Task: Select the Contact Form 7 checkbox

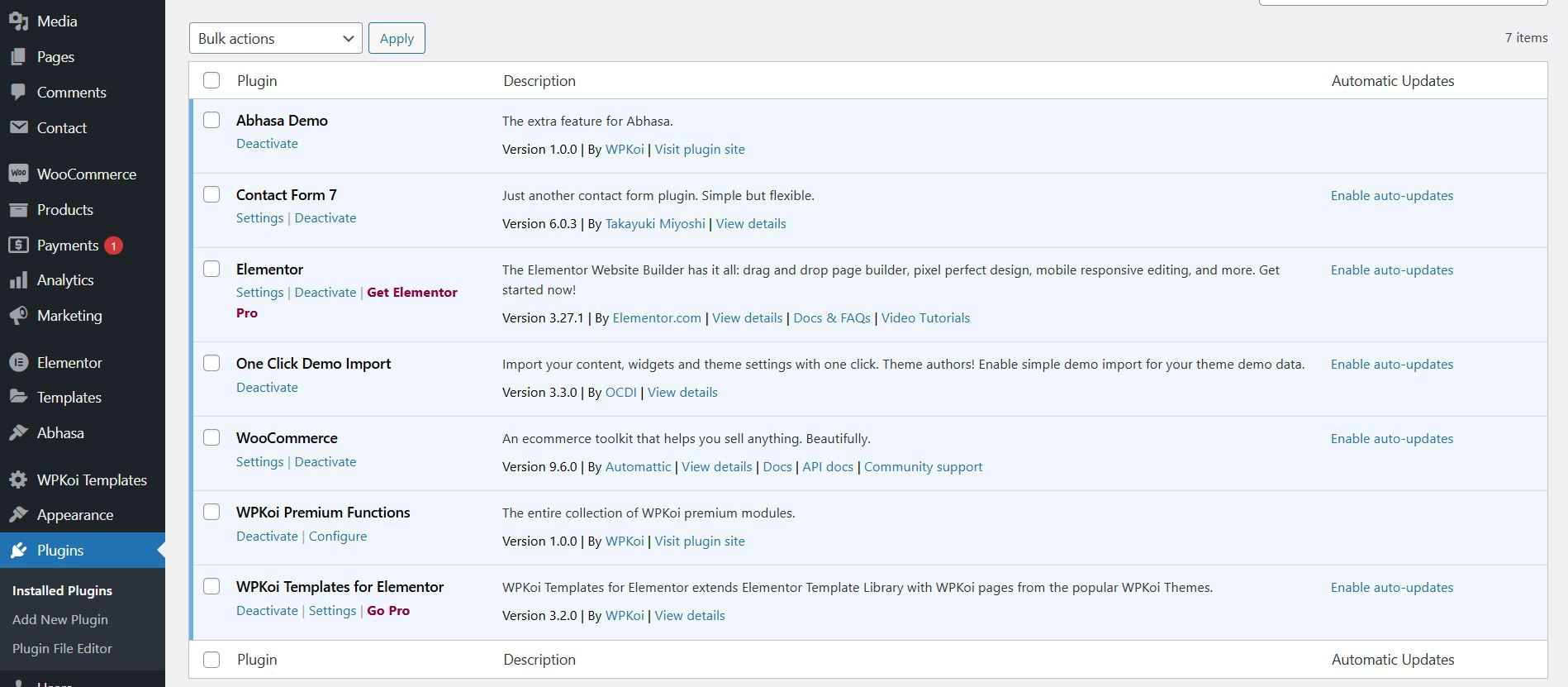Action: point(211,194)
